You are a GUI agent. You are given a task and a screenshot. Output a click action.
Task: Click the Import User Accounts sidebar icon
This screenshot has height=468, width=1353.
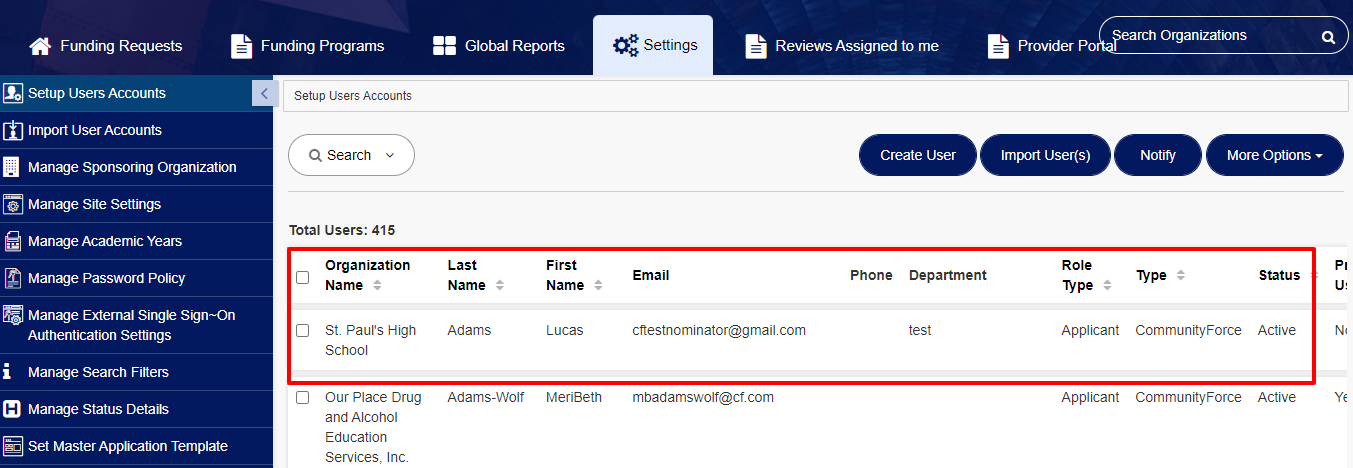pyautogui.click(x=13, y=130)
